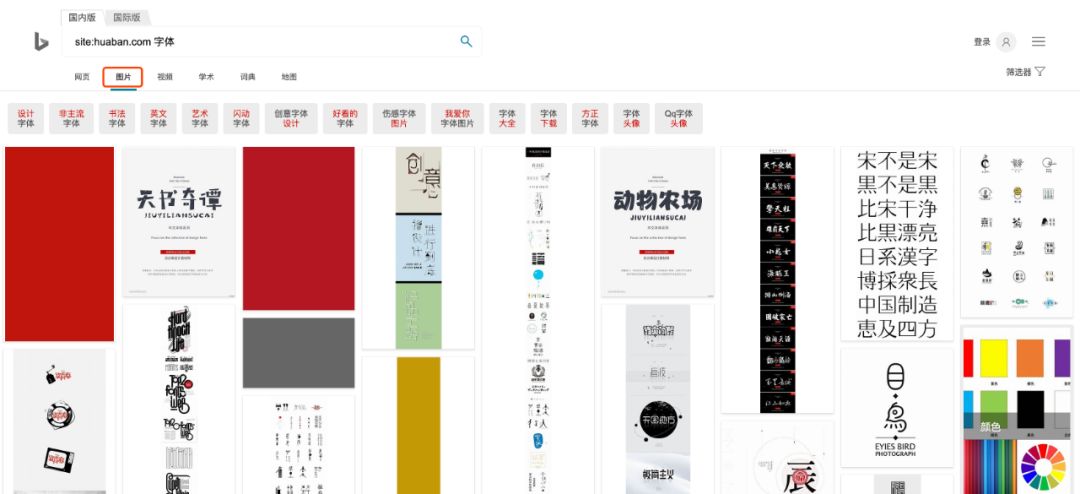The width and height of the screenshot is (1080, 494).
Task: Open the EYIES BIRD PHOTOGRAPH logo image
Action: tap(897, 408)
